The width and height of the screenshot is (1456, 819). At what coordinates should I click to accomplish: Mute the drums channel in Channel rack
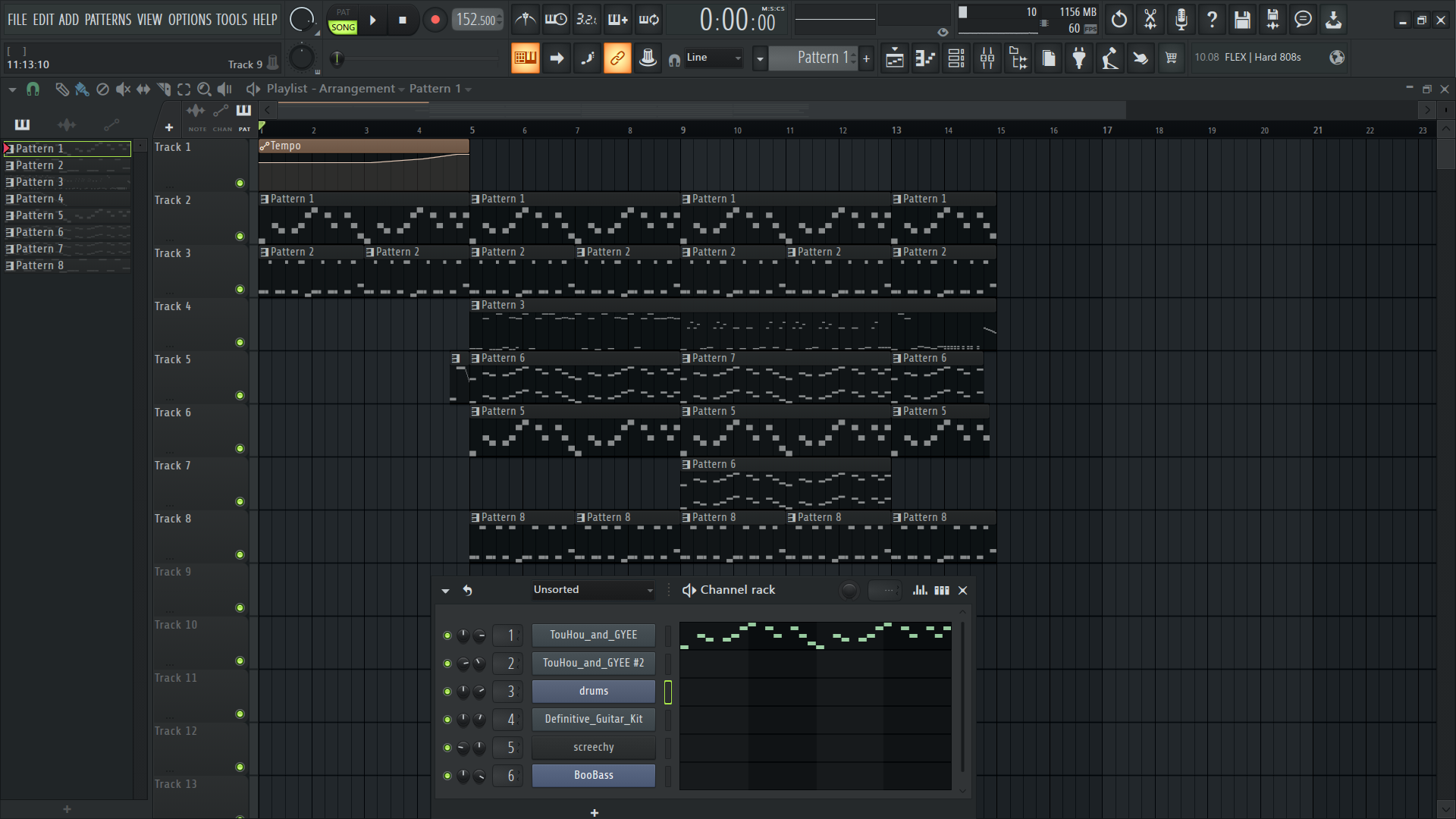coord(447,692)
